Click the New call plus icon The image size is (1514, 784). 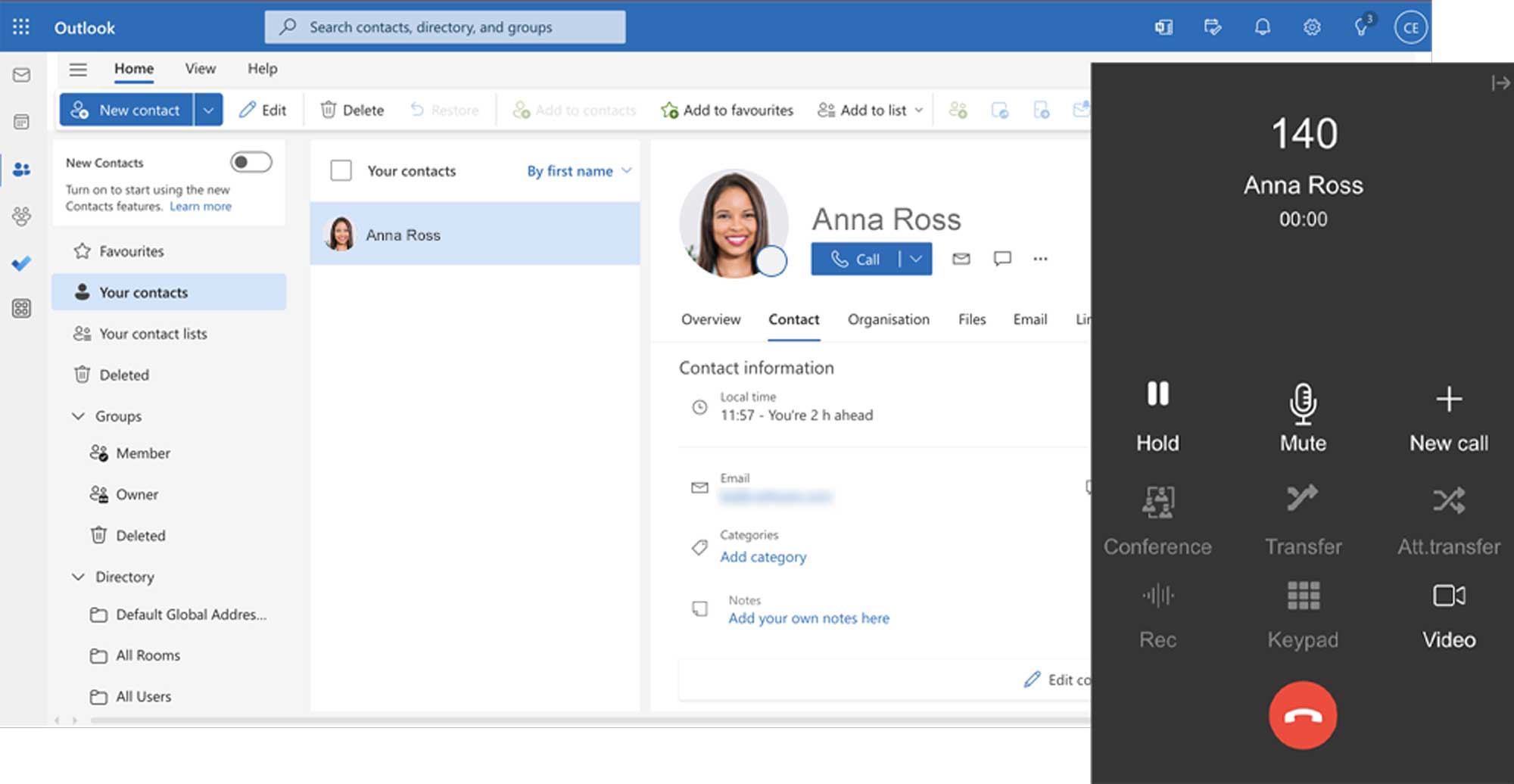(x=1448, y=399)
